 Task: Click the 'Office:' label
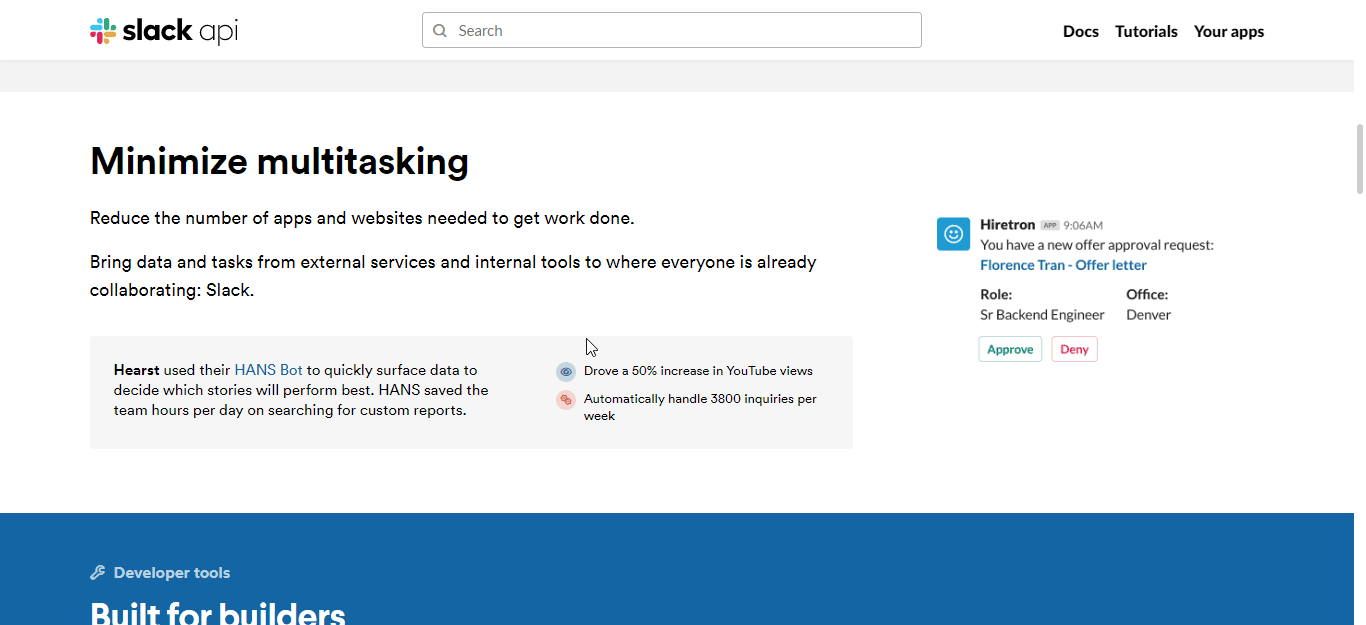point(1147,295)
